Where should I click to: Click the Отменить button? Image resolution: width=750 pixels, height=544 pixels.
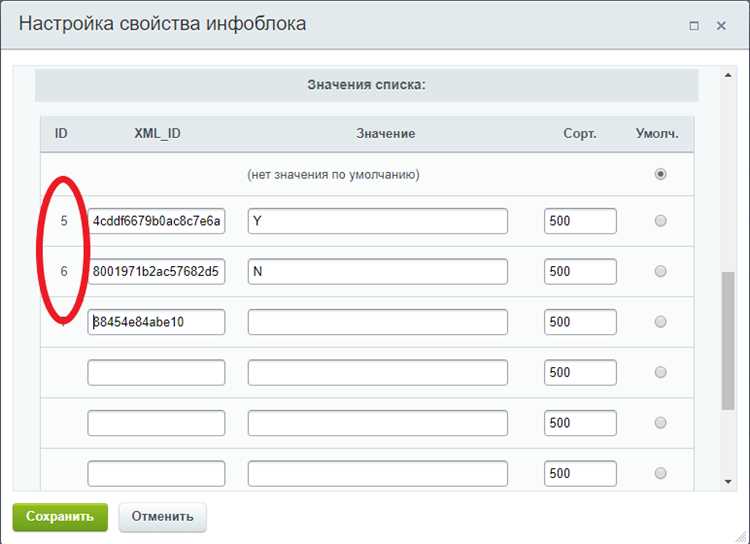(163, 517)
